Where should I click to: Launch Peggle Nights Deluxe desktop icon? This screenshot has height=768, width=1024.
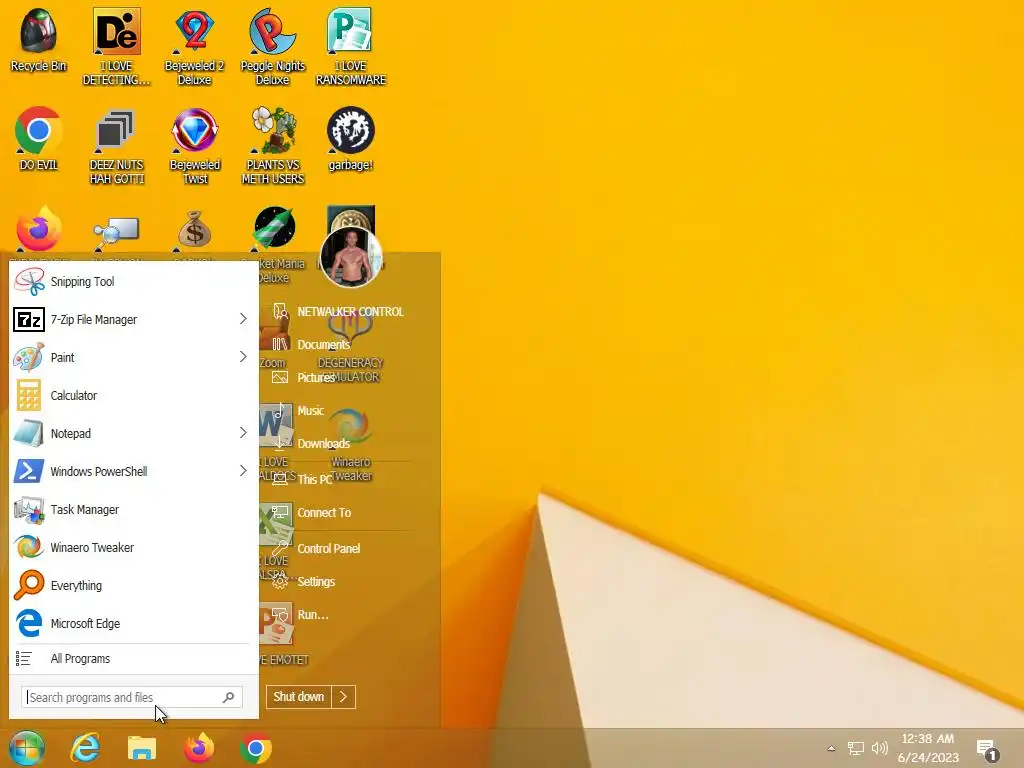click(x=272, y=47)
